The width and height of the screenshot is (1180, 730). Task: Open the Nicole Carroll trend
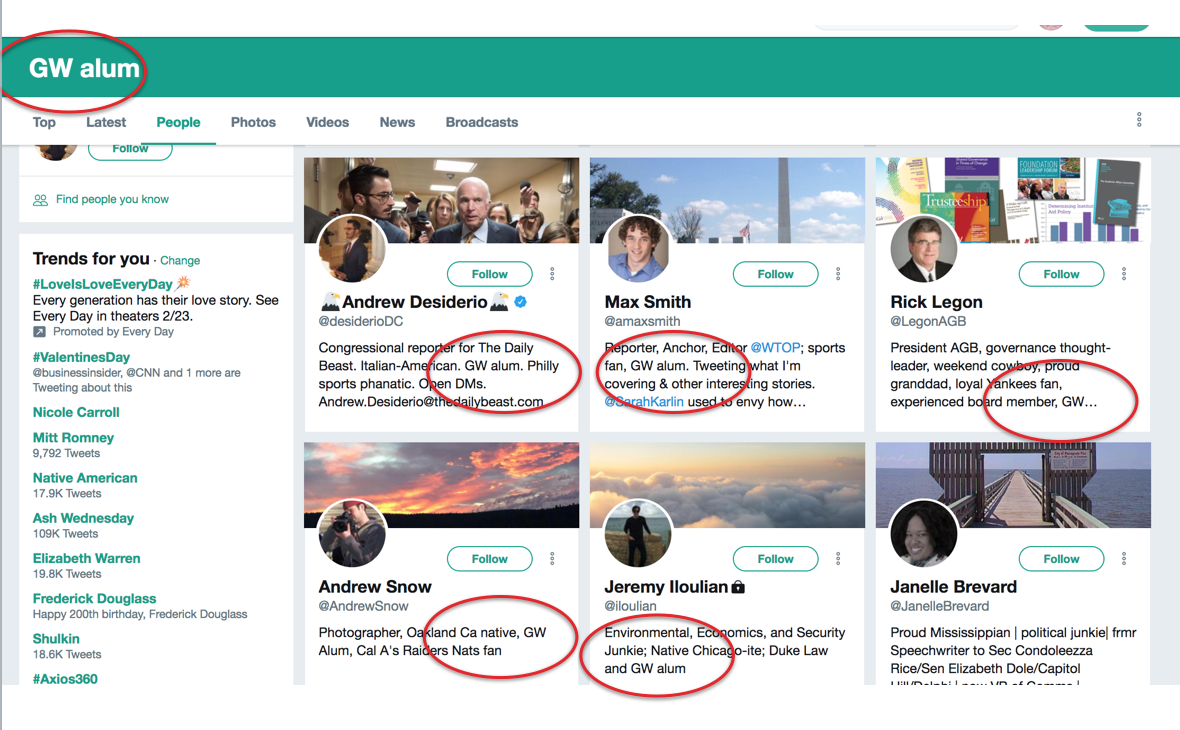tap(76, 412)
